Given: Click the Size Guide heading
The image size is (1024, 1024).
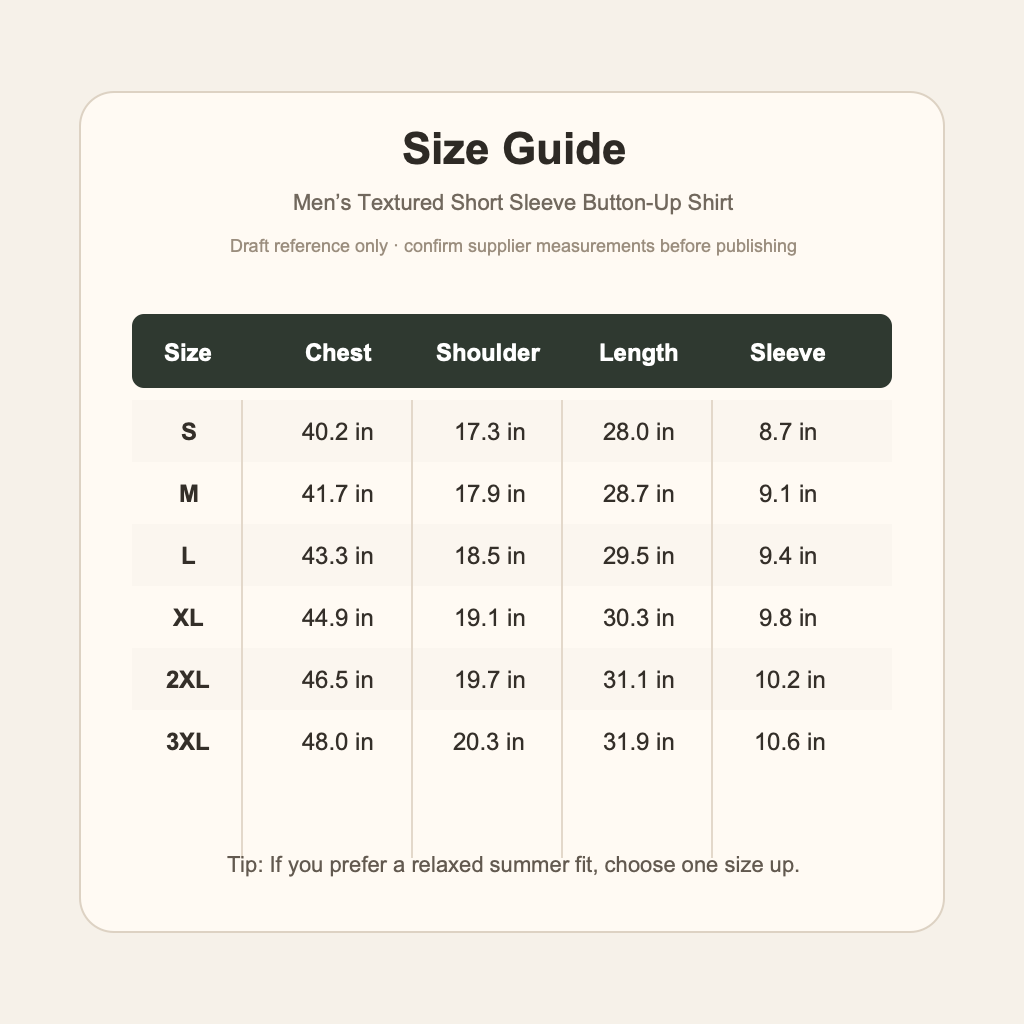Looking at the screenshot, I should pyautogui.click(x=514, y=149).
